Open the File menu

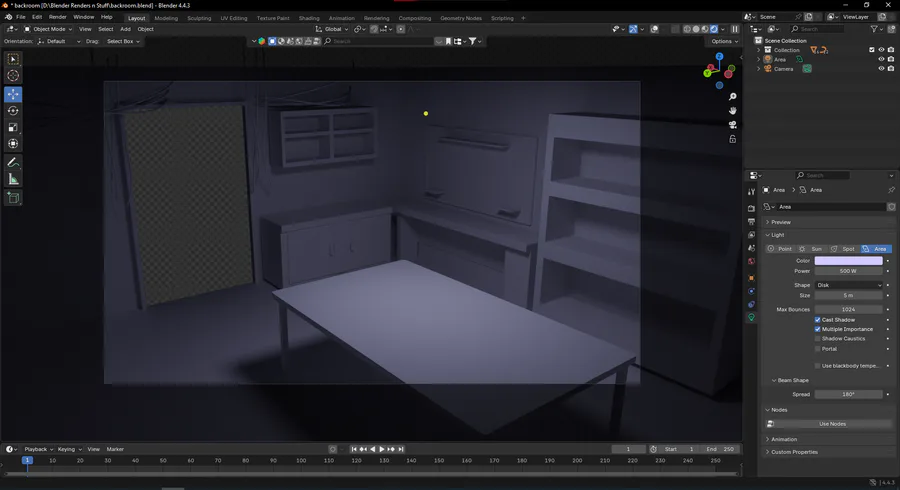[x=21, y=17]
